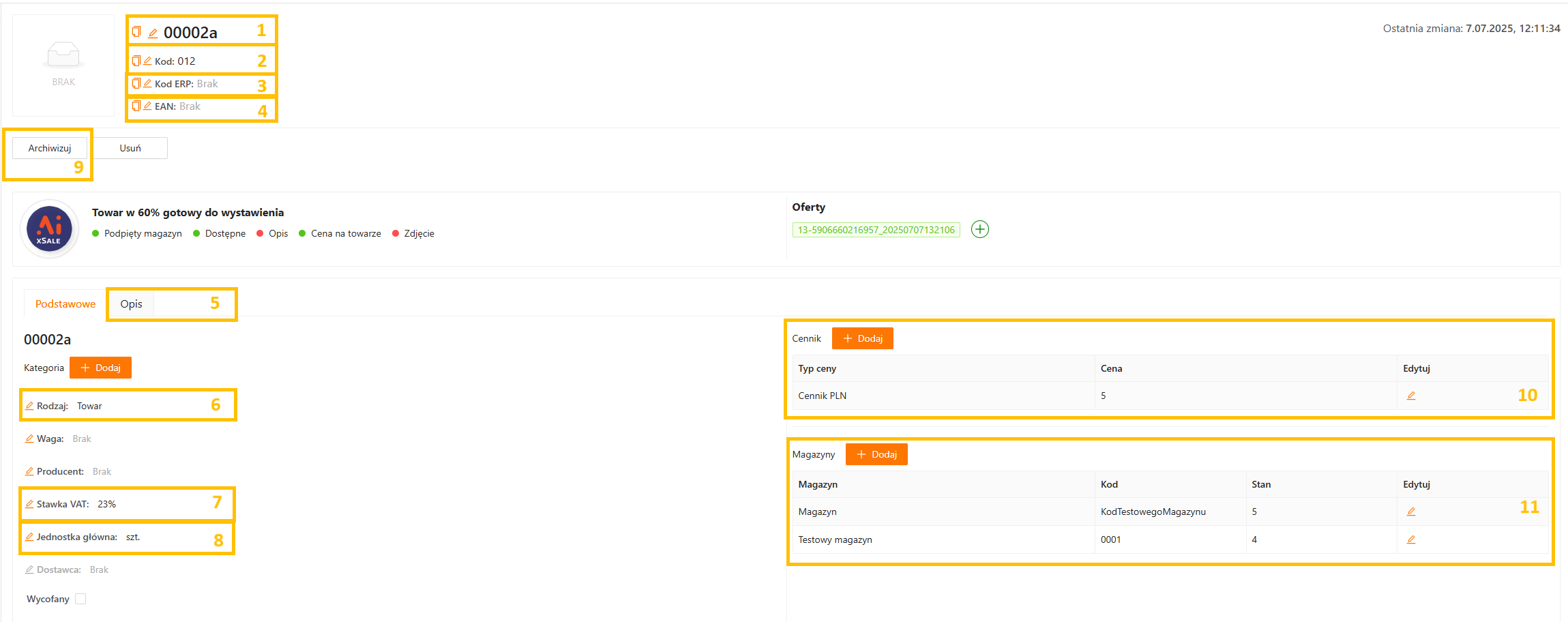Select the Podstawowe tab
The image size is (1568, 622).
[x=65, y=304]
